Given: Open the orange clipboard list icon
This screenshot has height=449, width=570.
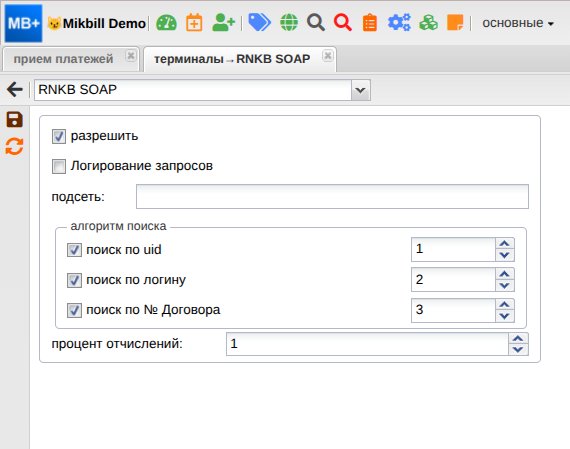Looking at the screenshot, I should [x=370, y=23].
